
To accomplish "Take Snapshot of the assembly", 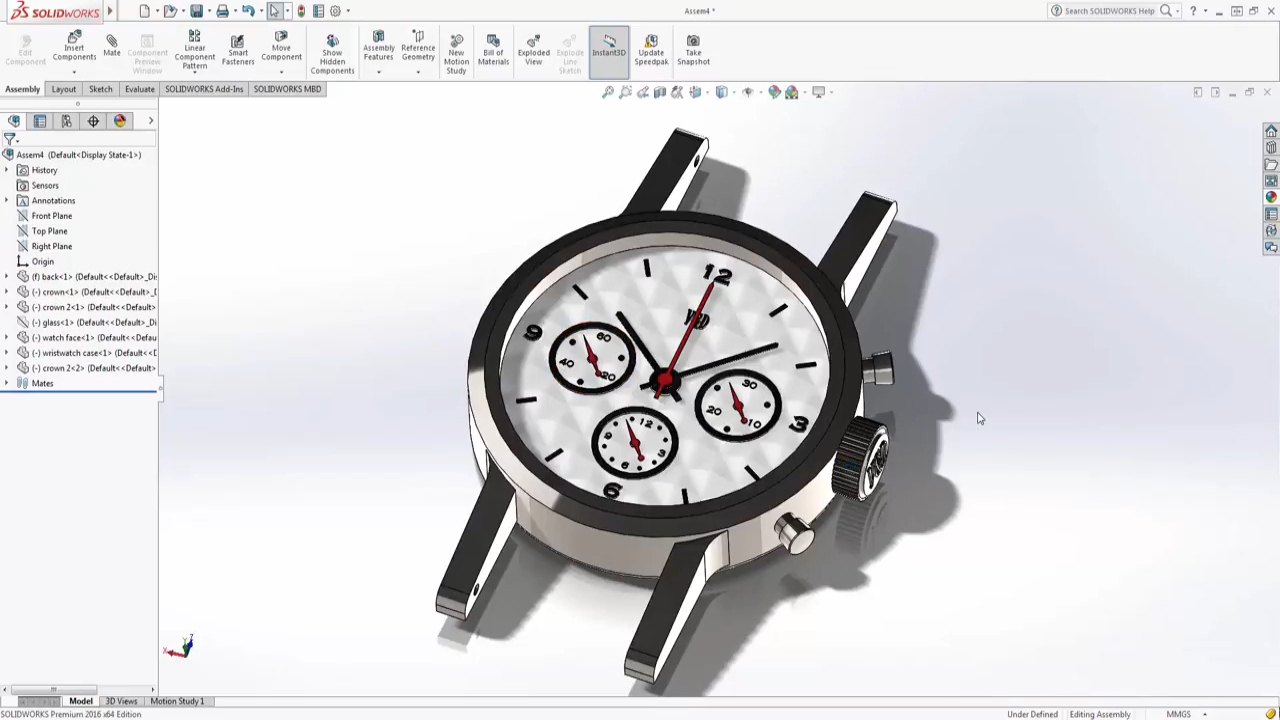I will [693, 50].
